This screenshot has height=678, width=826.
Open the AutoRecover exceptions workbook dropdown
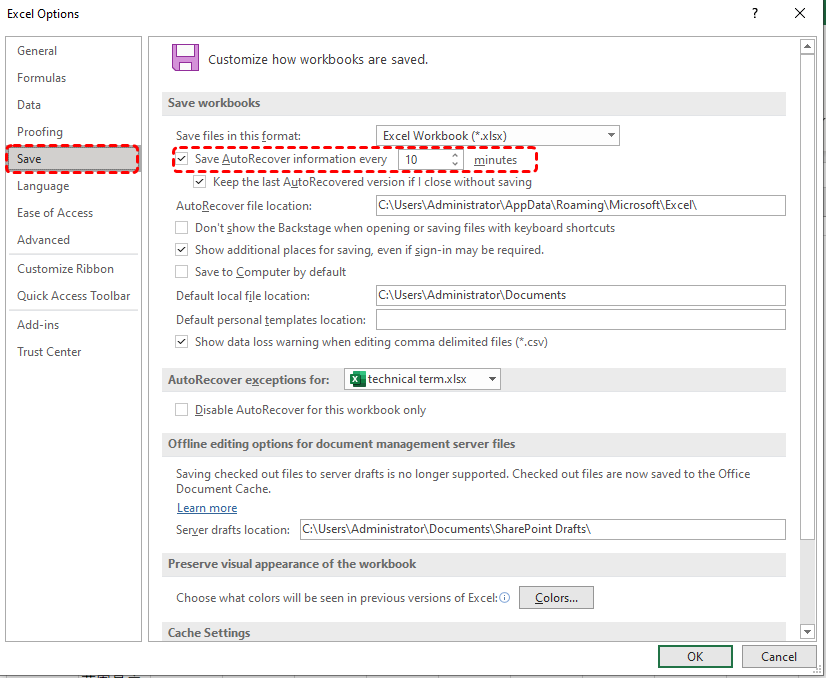tap(422, 379)
